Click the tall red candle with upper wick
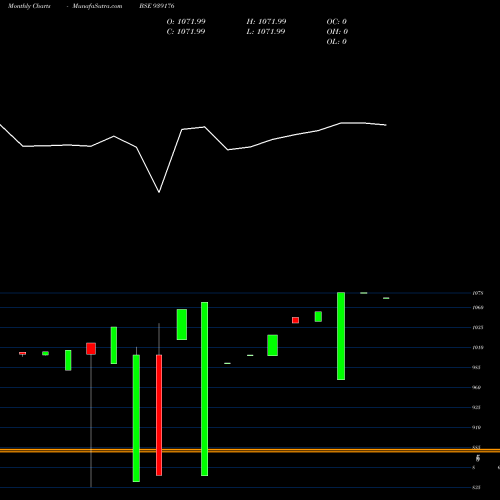This screenshot has width=500, height=500. point(159,415)
